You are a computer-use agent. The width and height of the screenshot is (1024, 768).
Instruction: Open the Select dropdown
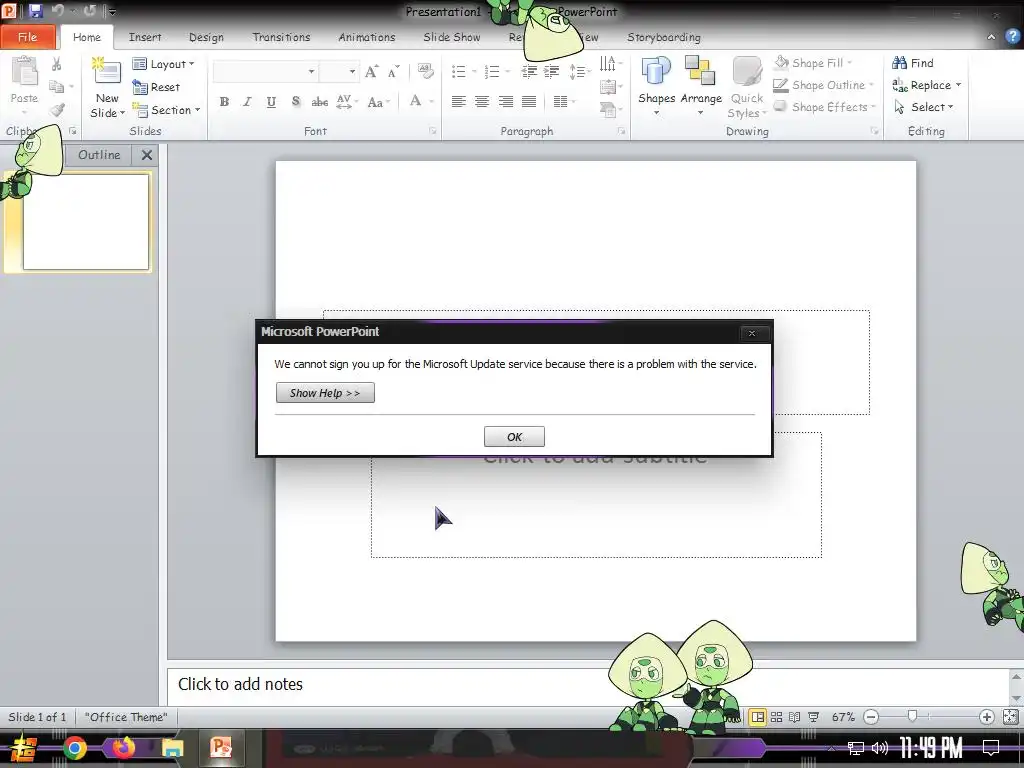(923, 107)
